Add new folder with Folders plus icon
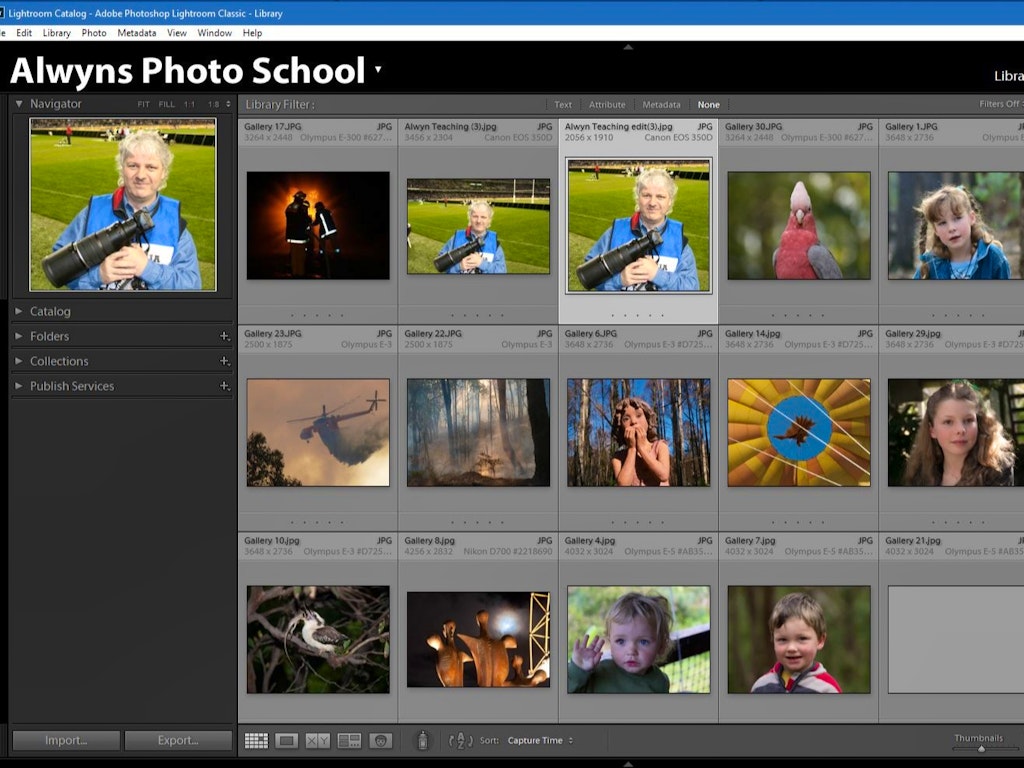Image resolution: width=1024 pixels, height=768 pixels. pyautogui.click(x=224, y=336)
